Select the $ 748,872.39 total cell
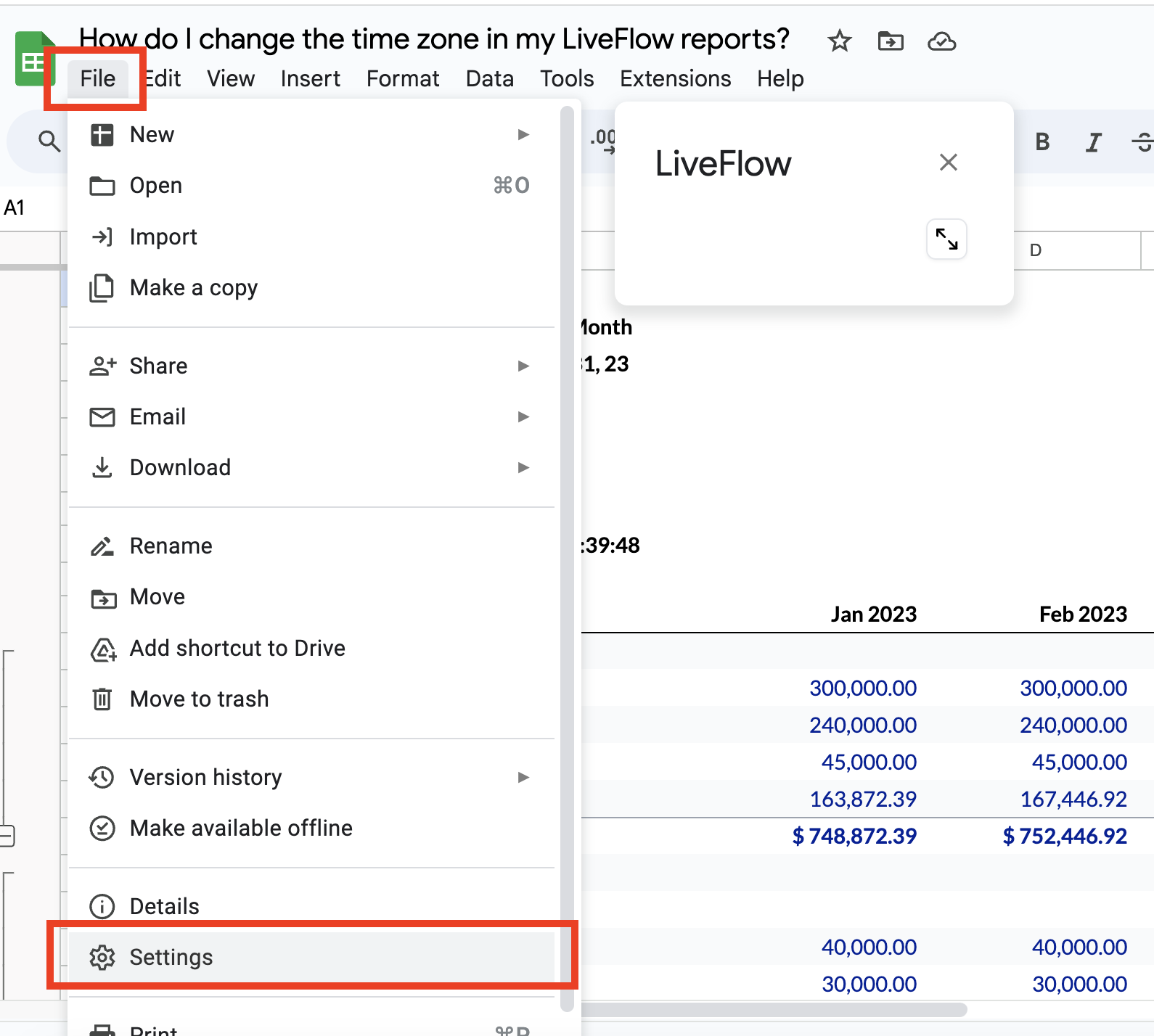 point(854,836)
